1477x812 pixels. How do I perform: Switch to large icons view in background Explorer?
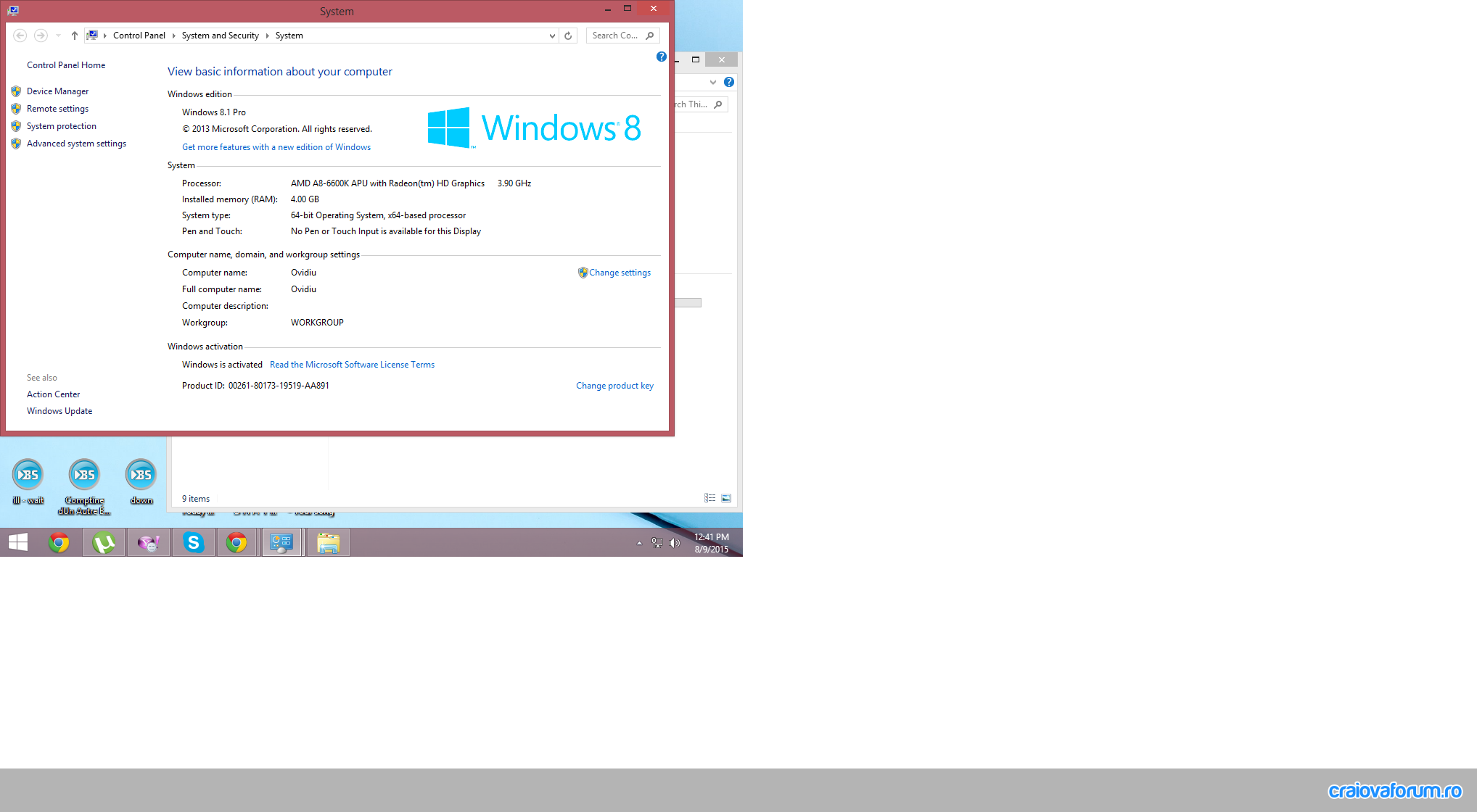click(x=726, y=498)
